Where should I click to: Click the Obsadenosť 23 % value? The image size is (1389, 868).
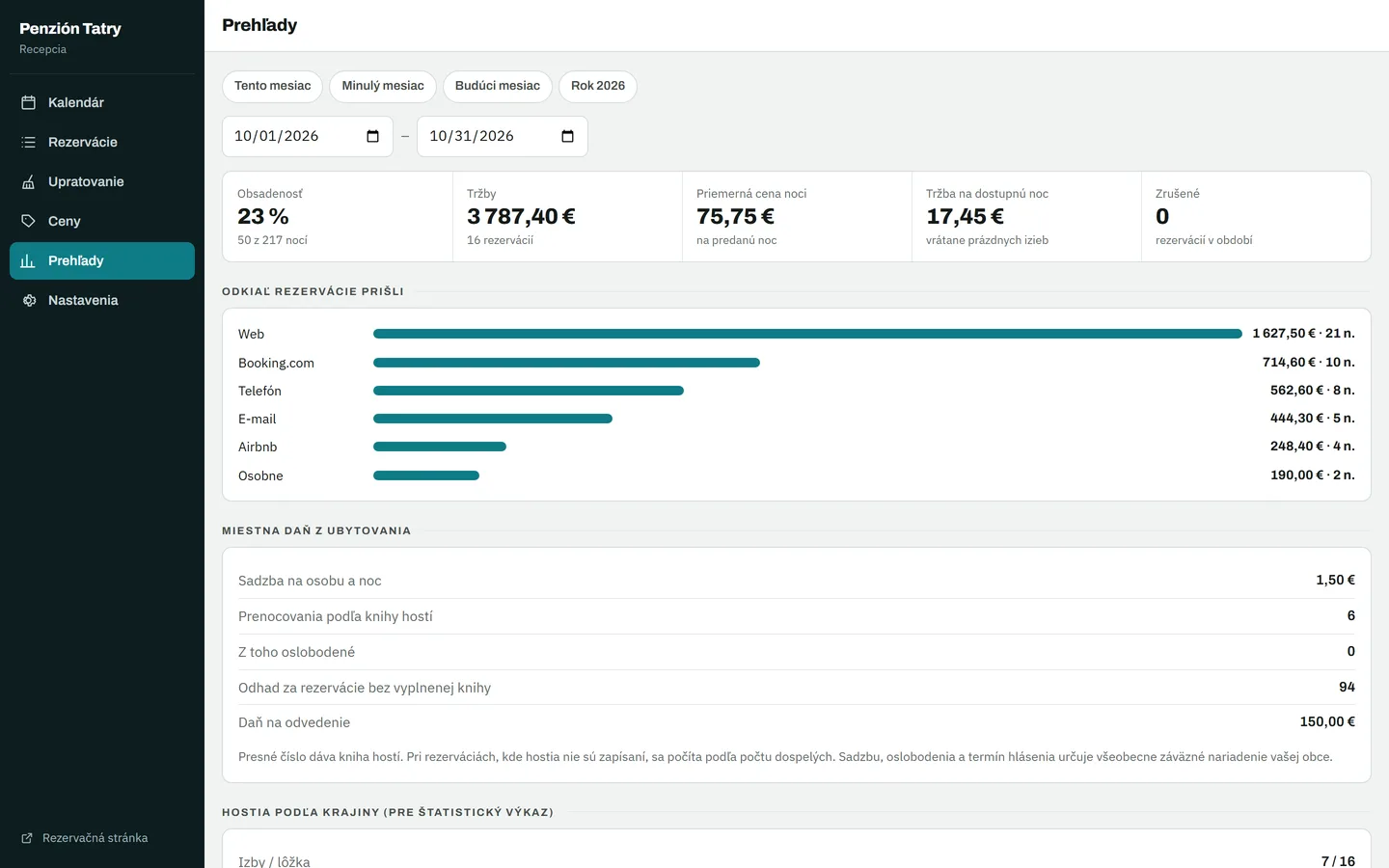(x=263, y=217)
